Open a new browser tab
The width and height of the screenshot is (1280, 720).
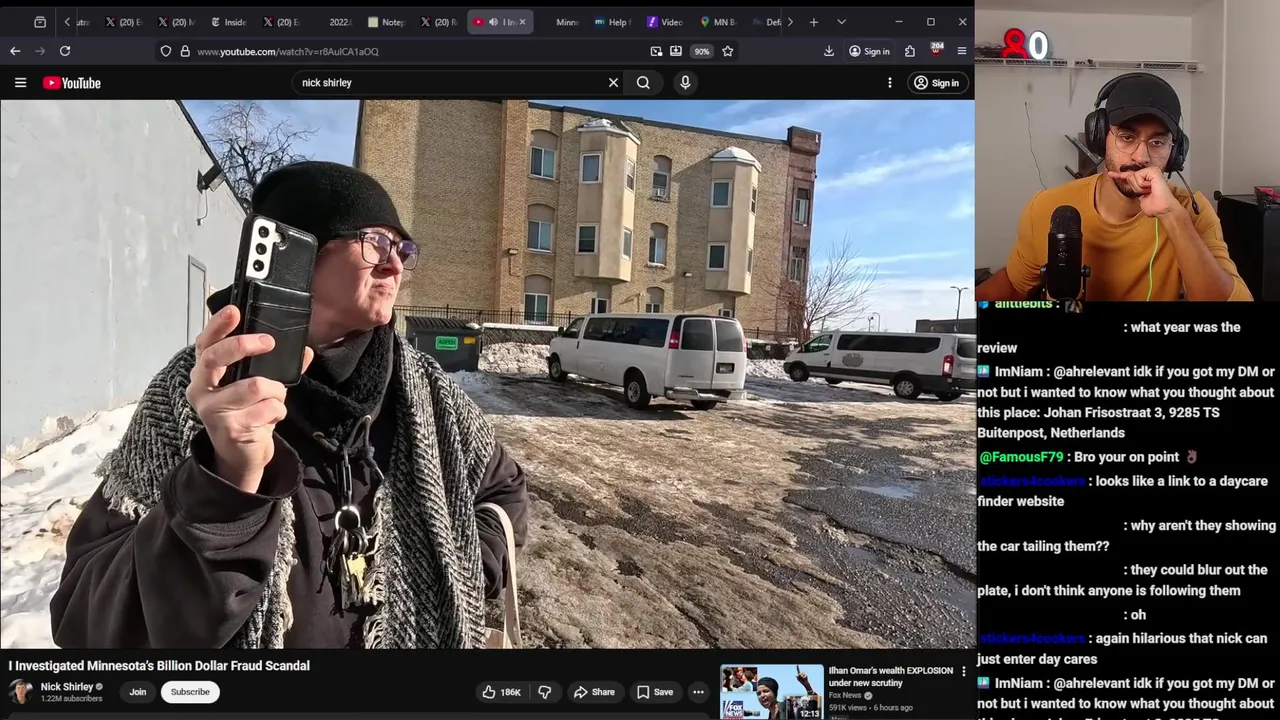814,22
